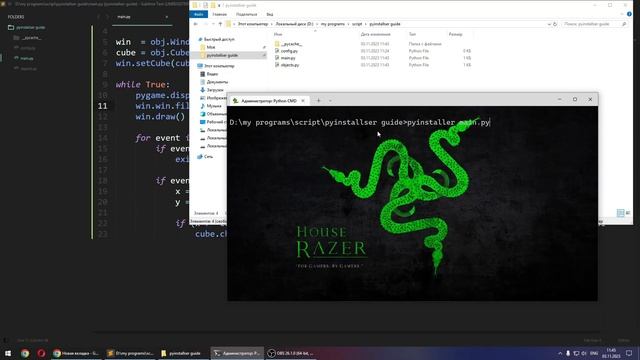This screenshot has height=360, width=640.
Task: Open the Share tab in Explorer ribbon
Action: pos(247,14)
